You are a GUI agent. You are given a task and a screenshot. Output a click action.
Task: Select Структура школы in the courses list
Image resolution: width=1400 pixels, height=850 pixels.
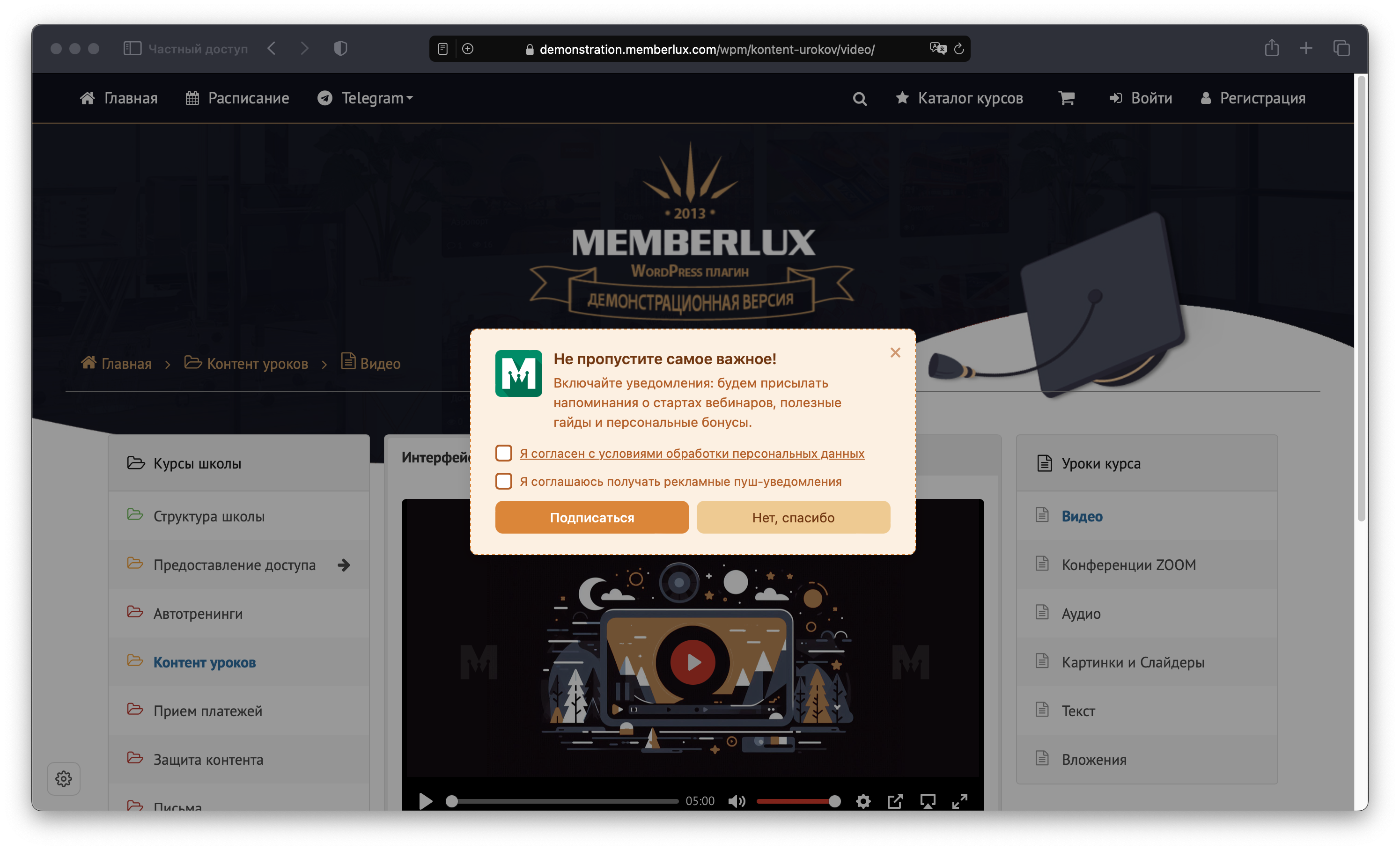pos(239,516)
